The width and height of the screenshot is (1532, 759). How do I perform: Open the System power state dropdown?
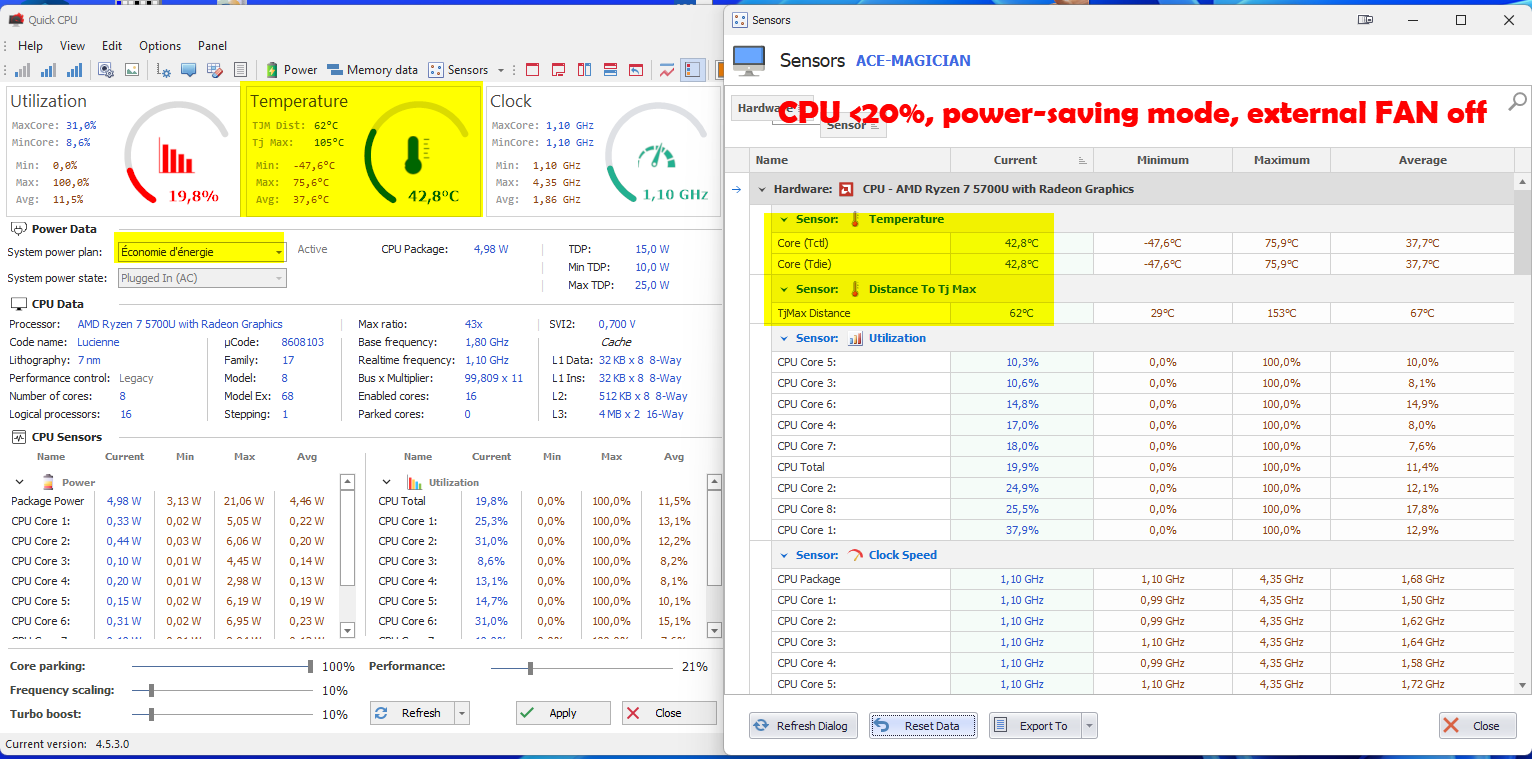pyautogui.click(x=202, y=278)
